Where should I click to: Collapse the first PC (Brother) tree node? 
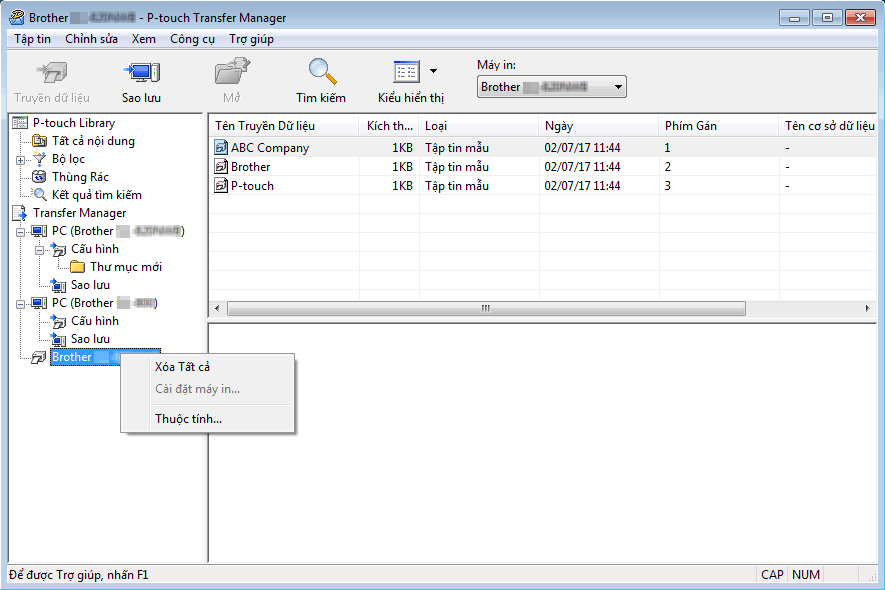click(x=21, y=231)
